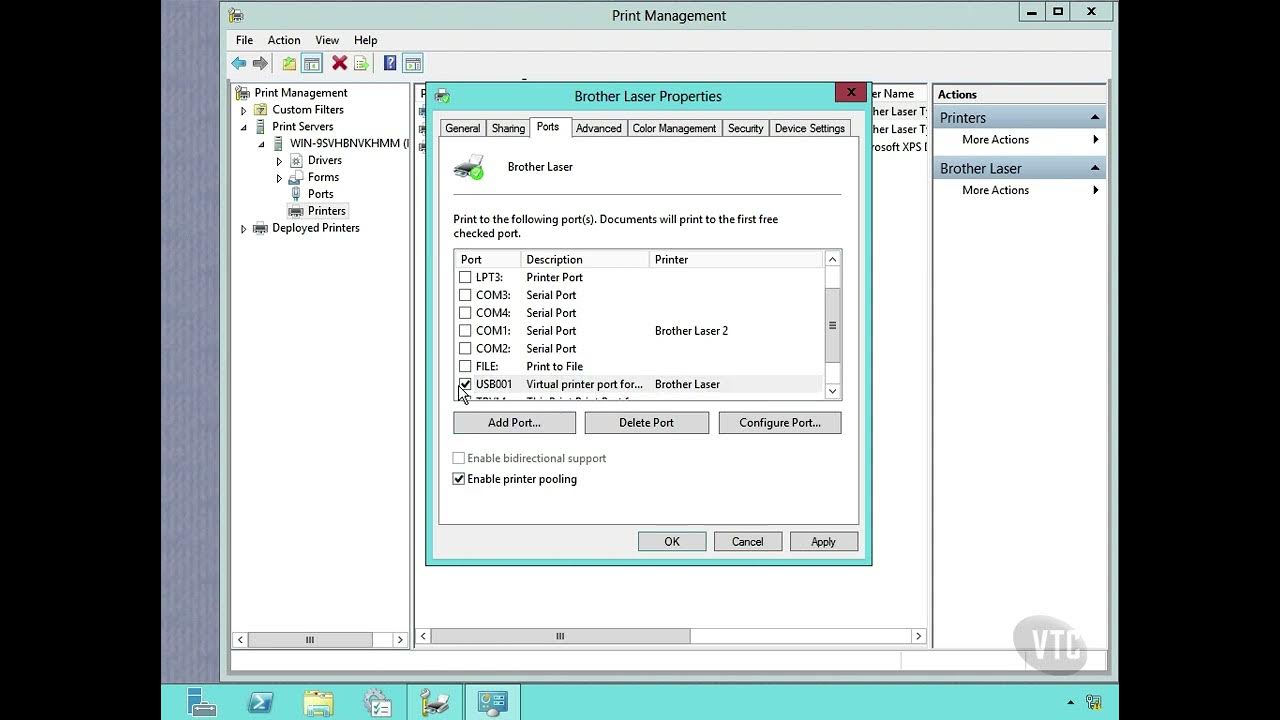
Task: Click the Control Panel taskbar icon
Action: tap(492, 703)
